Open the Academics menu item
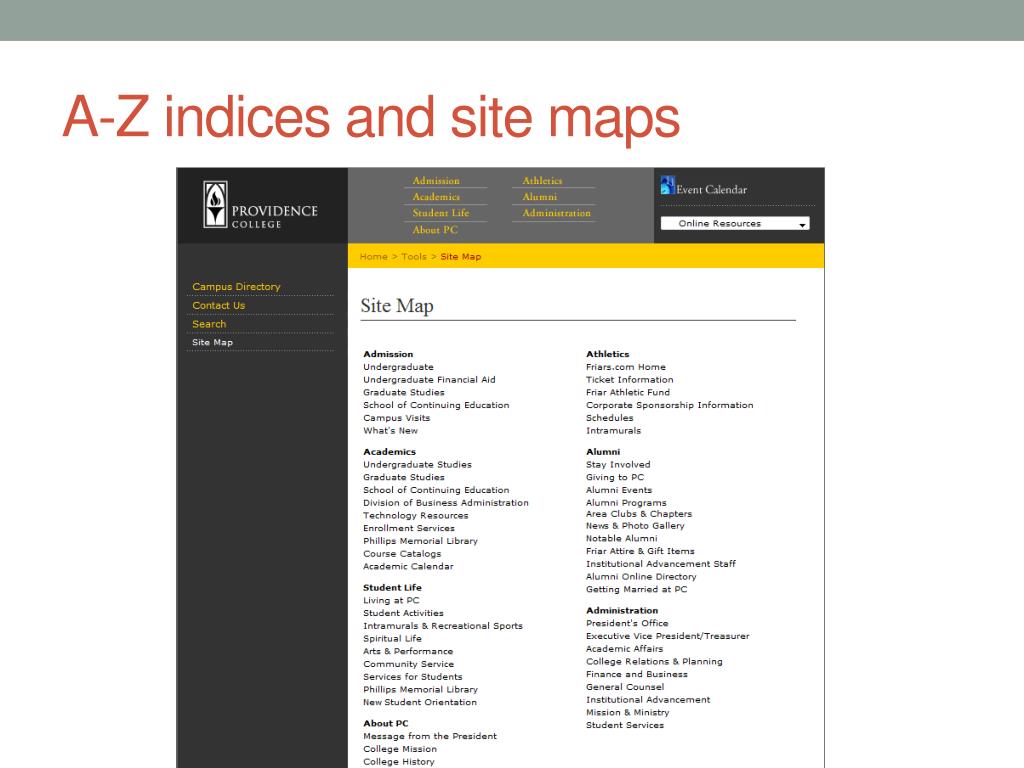Viewport: 1024px width, 768px height. click(436, 197)
